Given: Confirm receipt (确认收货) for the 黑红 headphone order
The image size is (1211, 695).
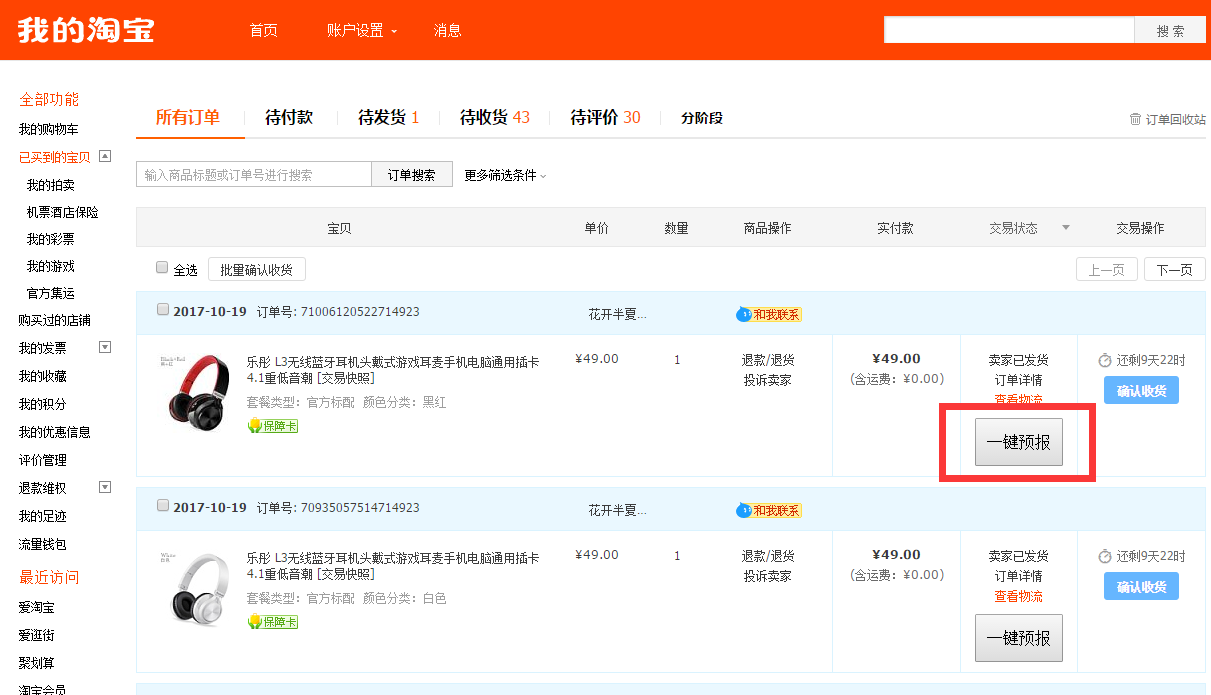Looking at the screenshot, I should [x=1141, y=391].
